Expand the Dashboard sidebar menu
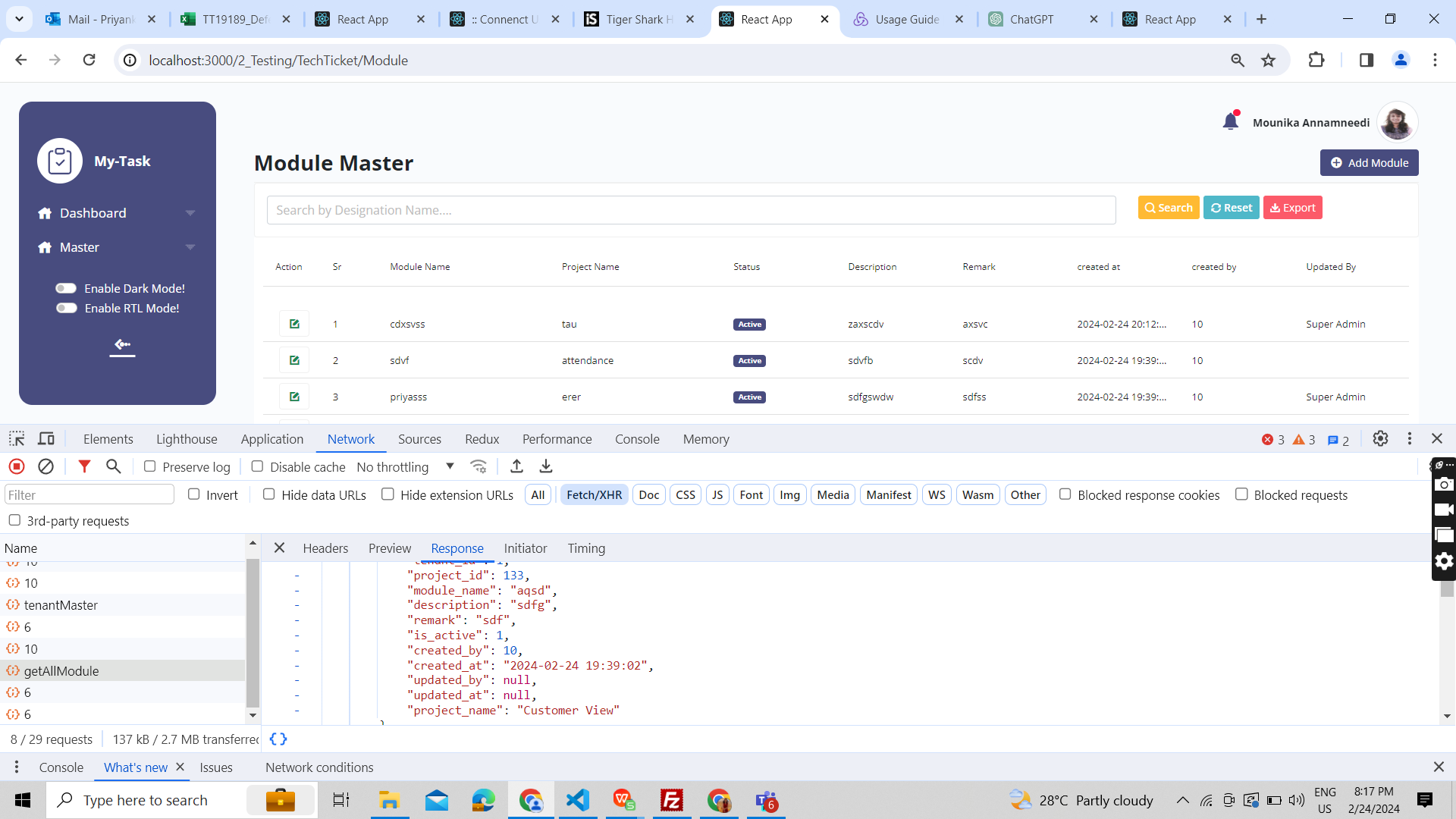Viewport: 1456px width, 819px height. [117, 213]
